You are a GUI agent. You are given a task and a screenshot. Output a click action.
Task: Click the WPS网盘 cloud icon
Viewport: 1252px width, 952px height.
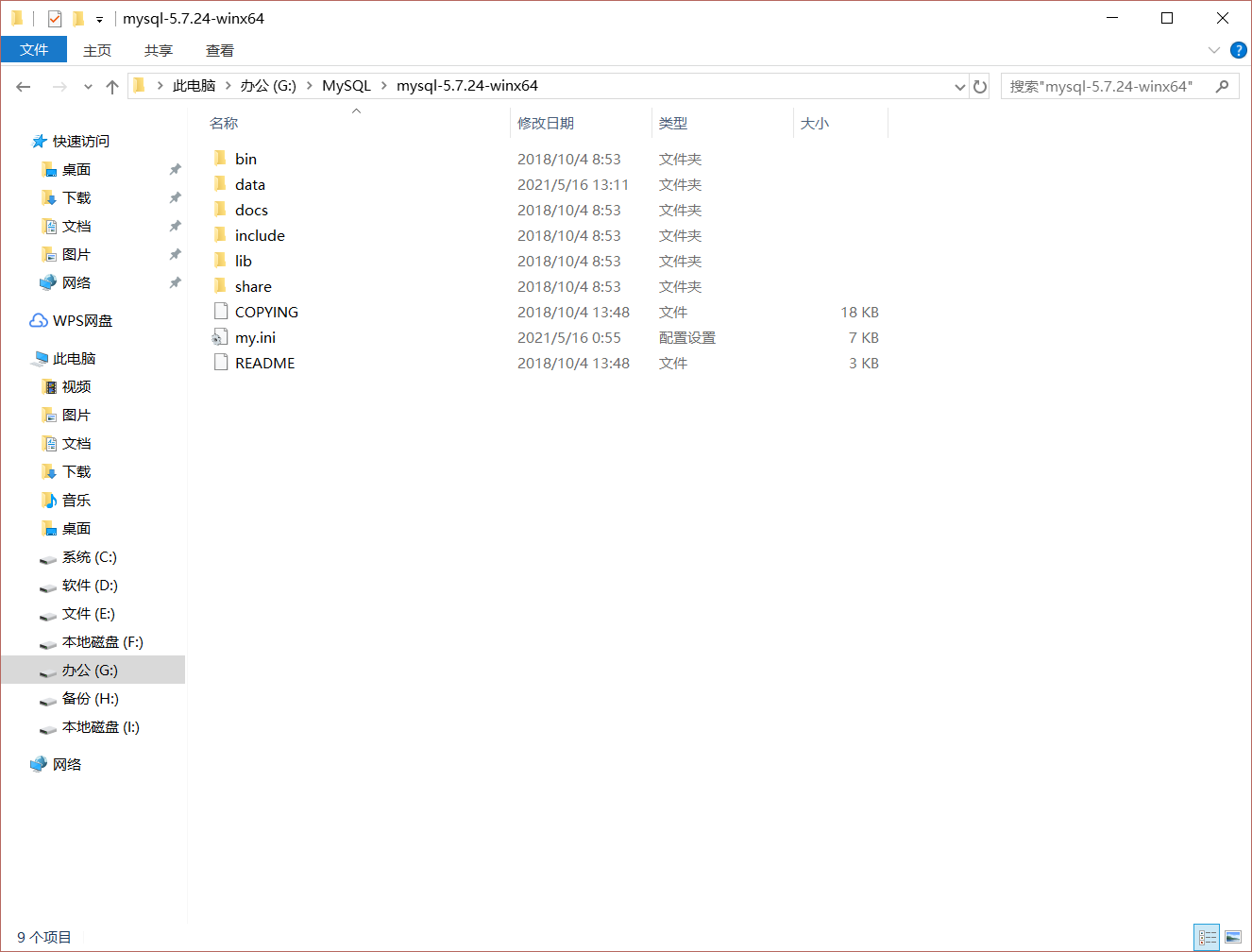[38, 320]
